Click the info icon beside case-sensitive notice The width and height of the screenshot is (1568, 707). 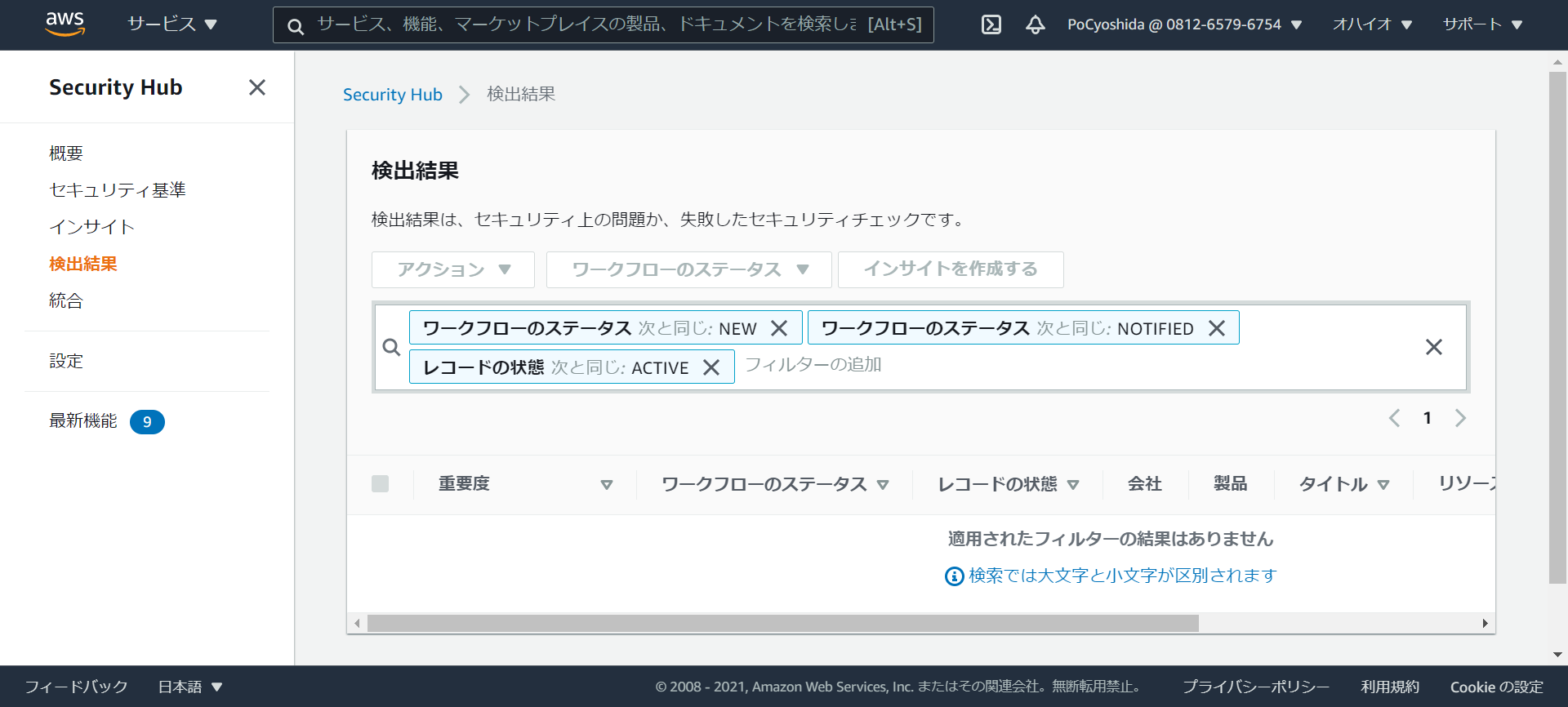click(954, 576)
